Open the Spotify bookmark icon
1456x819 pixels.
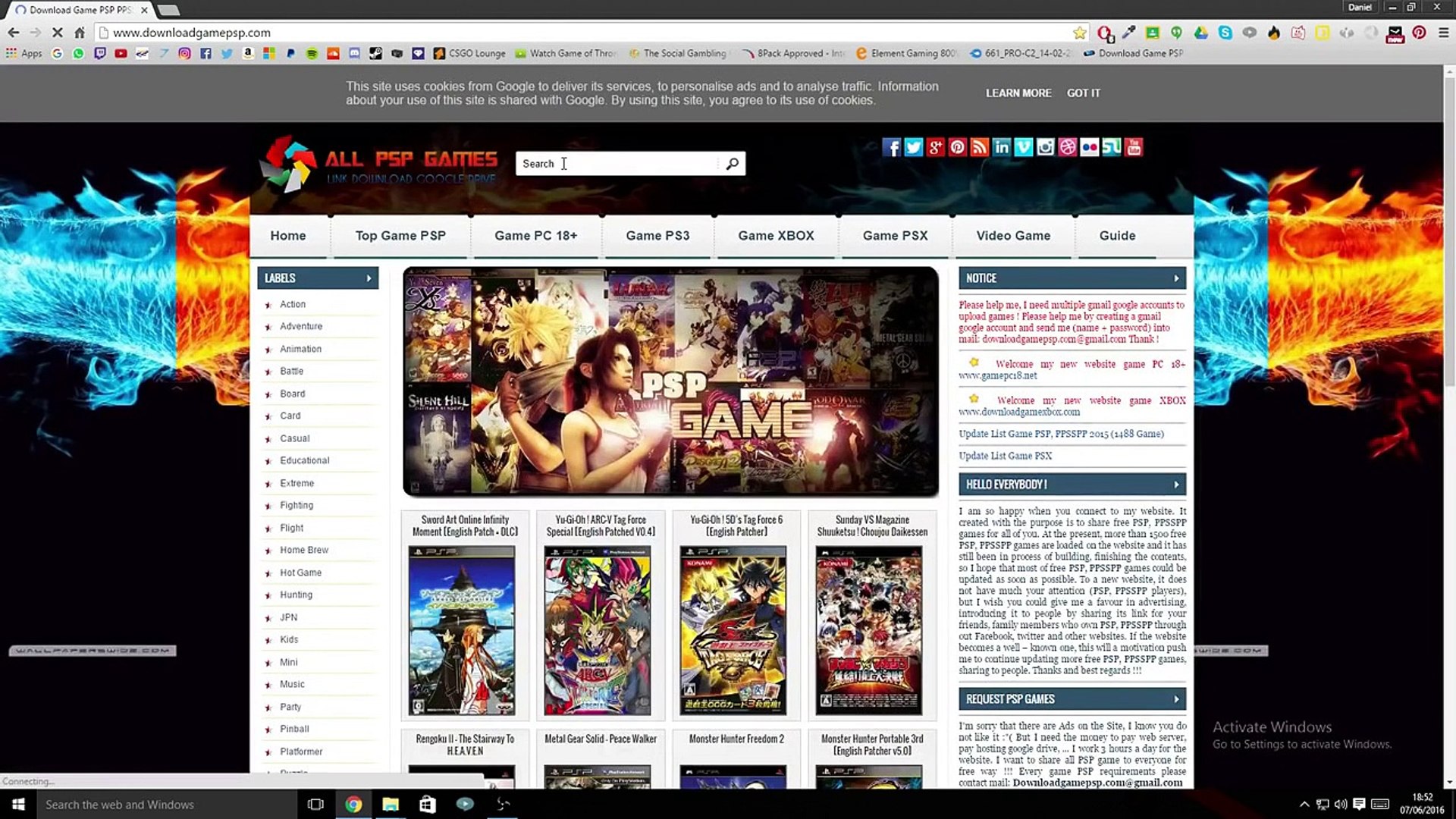pyautogui.click(x=312, y=53)
